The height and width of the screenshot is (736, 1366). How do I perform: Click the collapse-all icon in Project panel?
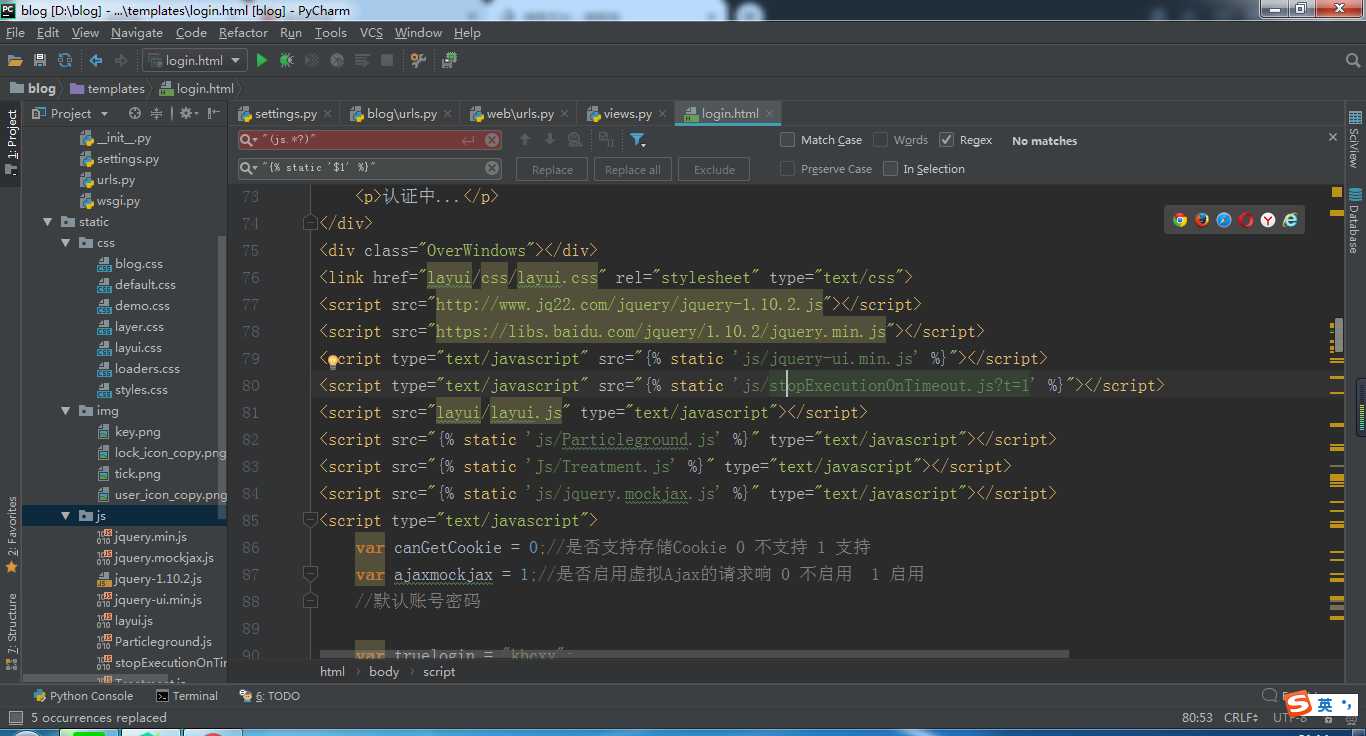coord(157,114)
